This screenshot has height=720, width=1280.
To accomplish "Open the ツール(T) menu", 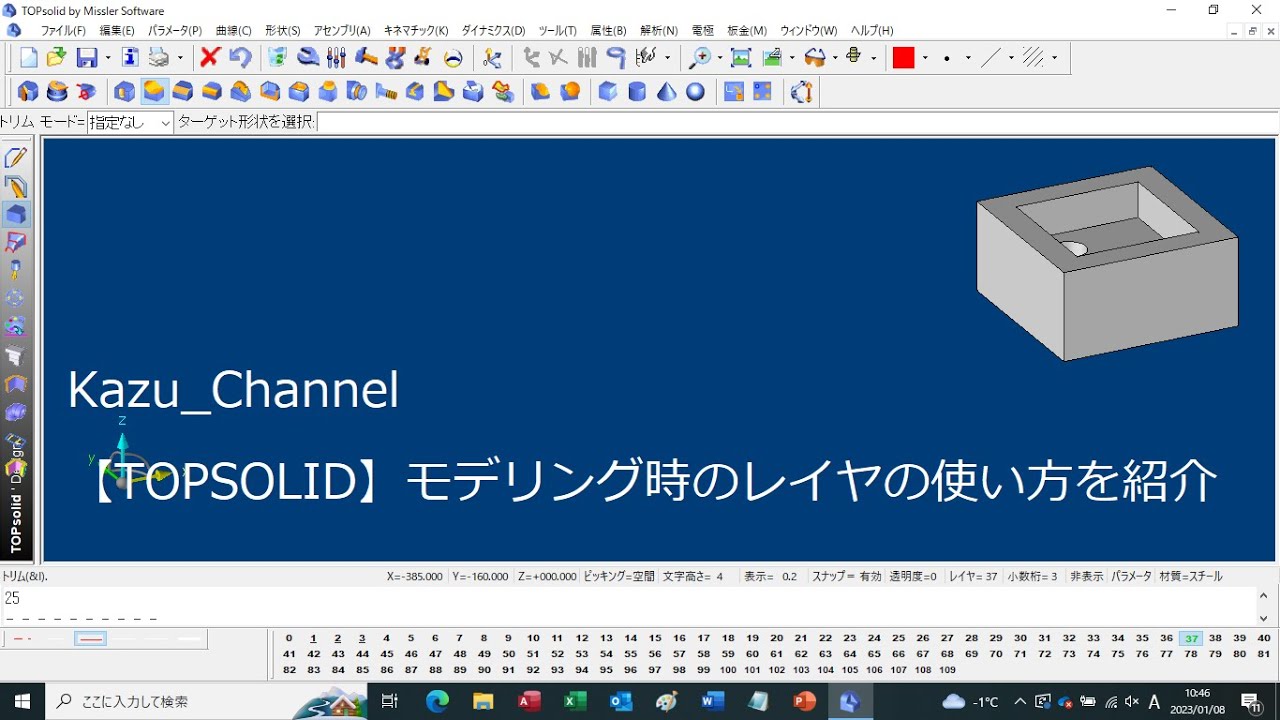I will click(x=557, y=31).
